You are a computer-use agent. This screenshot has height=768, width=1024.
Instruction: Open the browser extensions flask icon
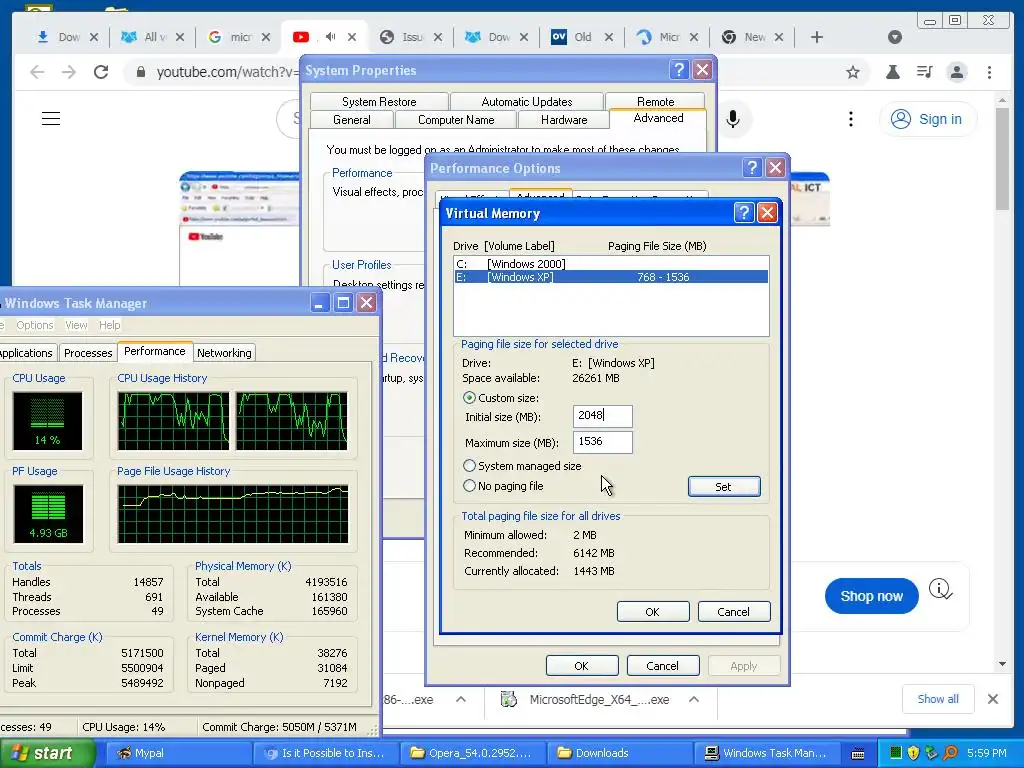coord(892,72)
